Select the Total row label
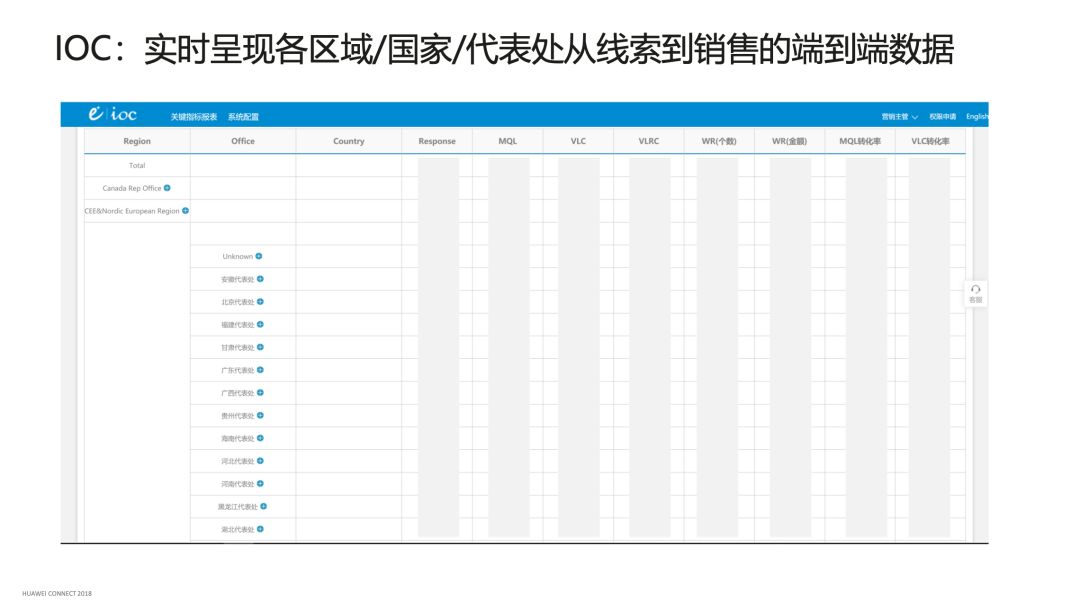 [x=137, y=165]
